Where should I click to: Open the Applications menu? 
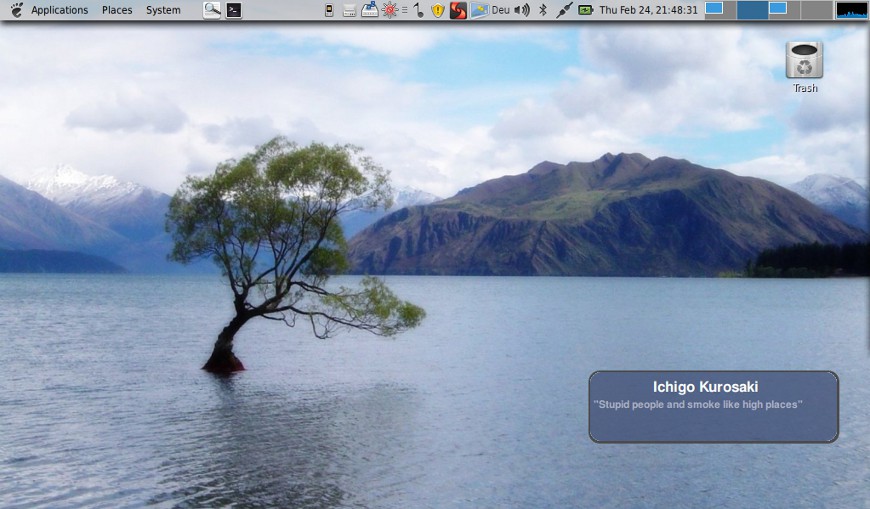(59, 10)
